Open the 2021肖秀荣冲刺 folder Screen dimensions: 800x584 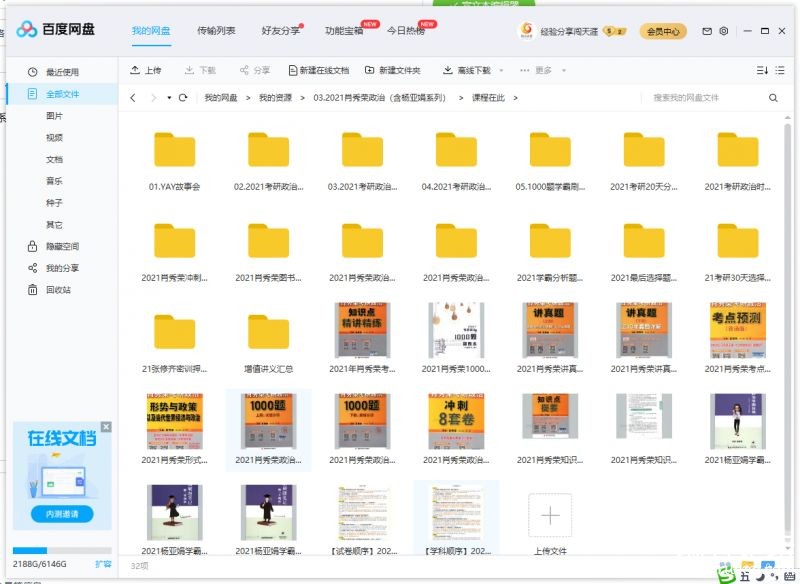click(x=174, y=241)
